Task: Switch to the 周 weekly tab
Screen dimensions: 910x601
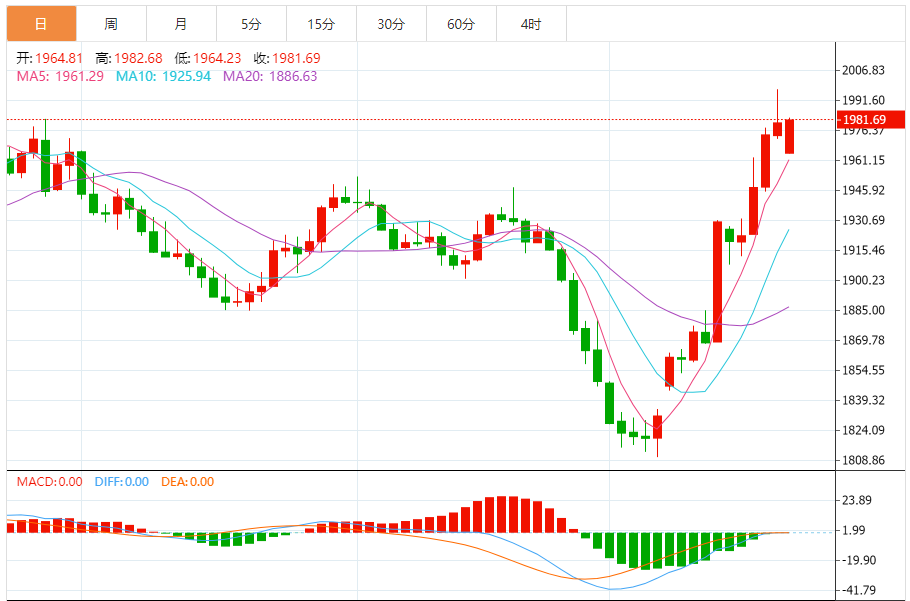Action: coord(111,24)
